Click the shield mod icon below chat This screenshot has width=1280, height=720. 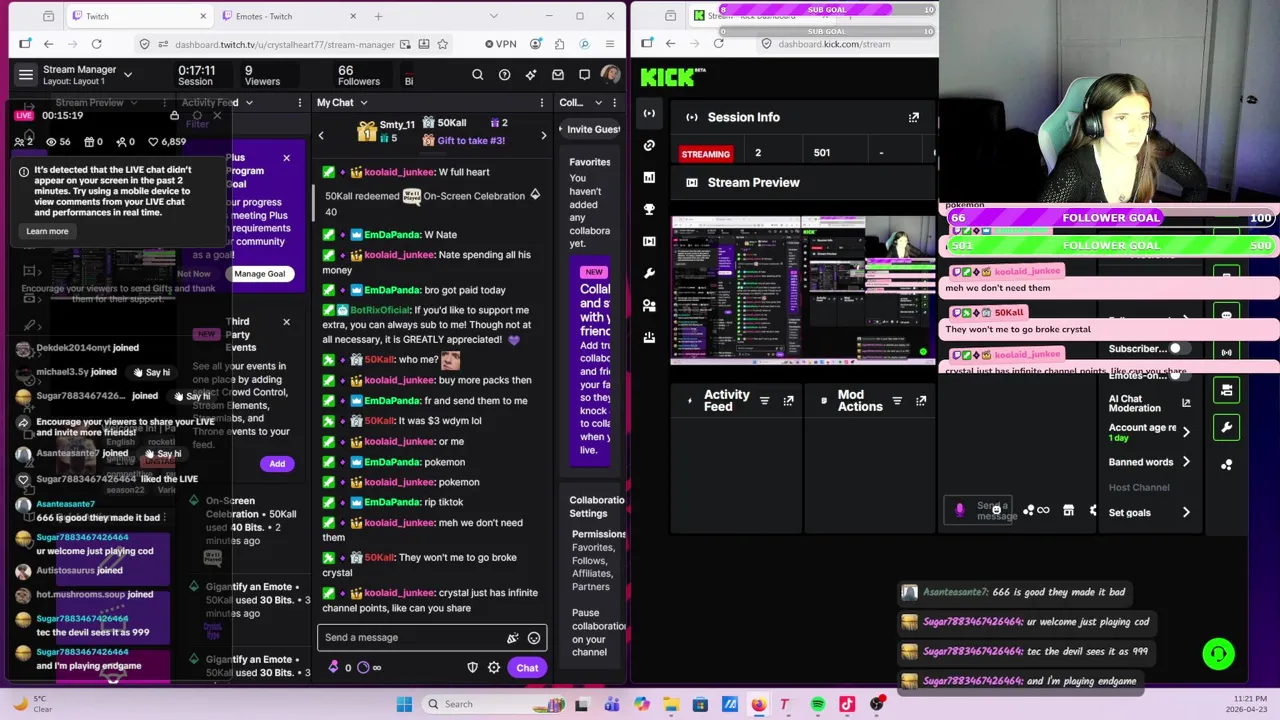coord(473,668)
